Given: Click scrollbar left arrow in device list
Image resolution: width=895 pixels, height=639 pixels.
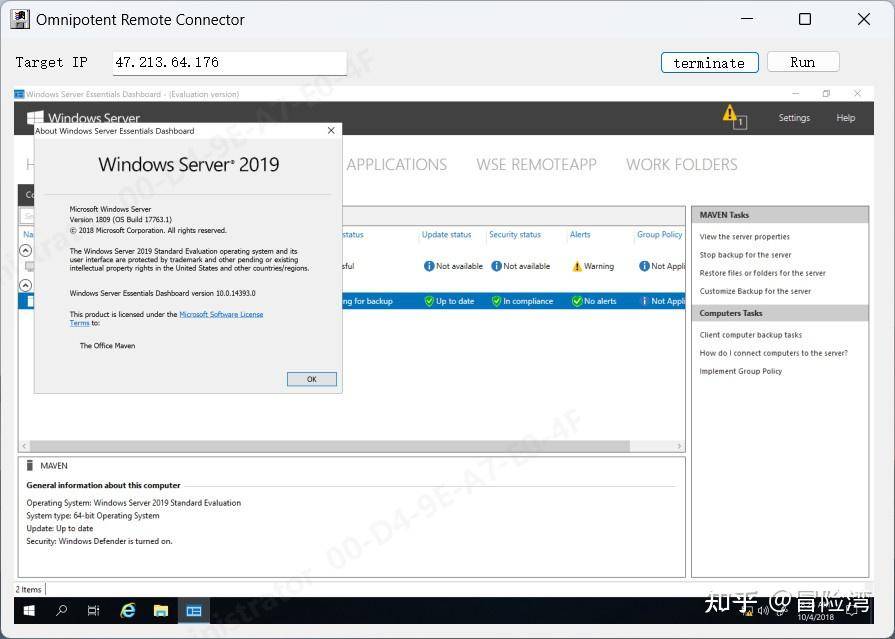Looking at the screenshot, I should click(x=24, y=446).
